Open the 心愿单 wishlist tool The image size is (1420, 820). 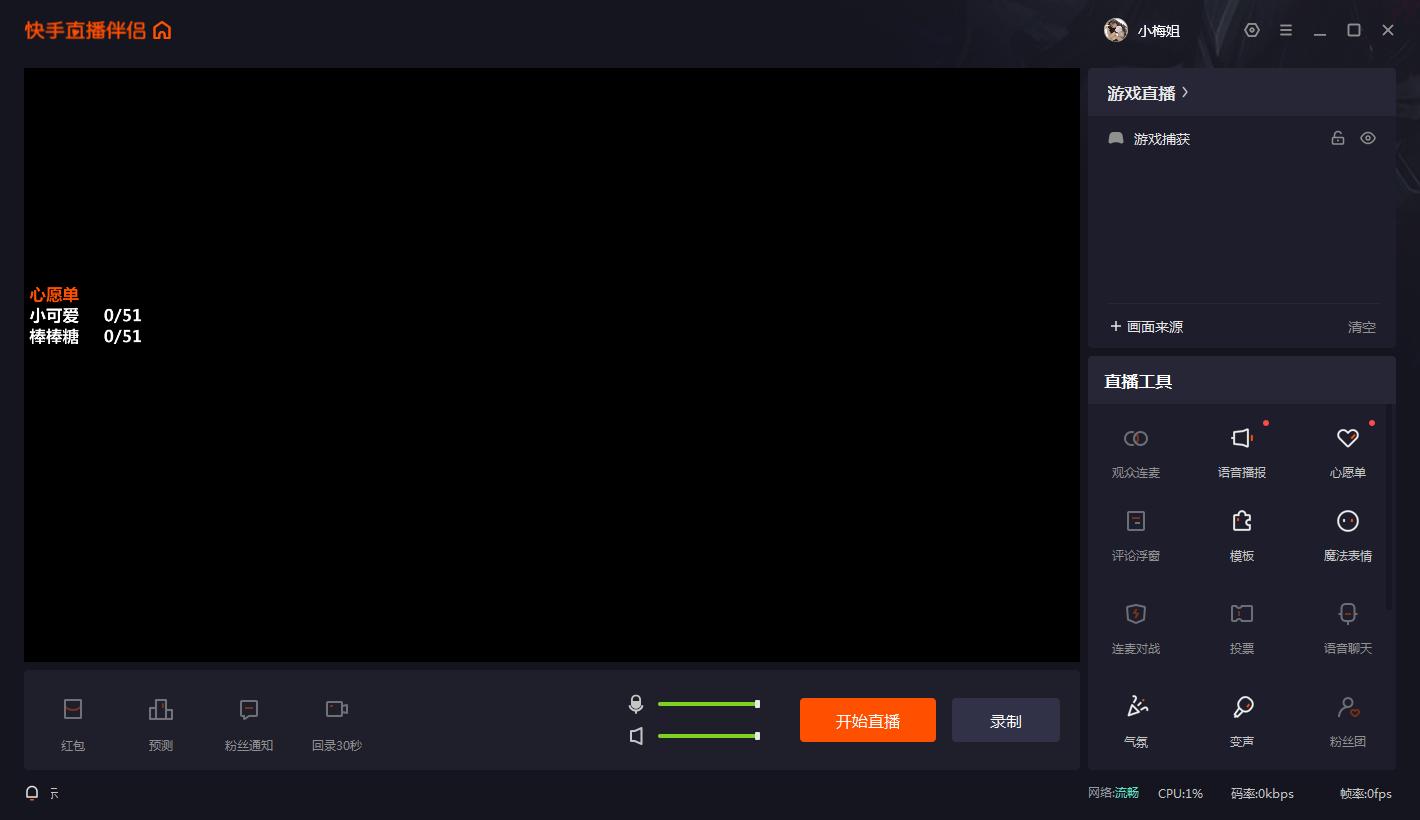point(1348,452)
